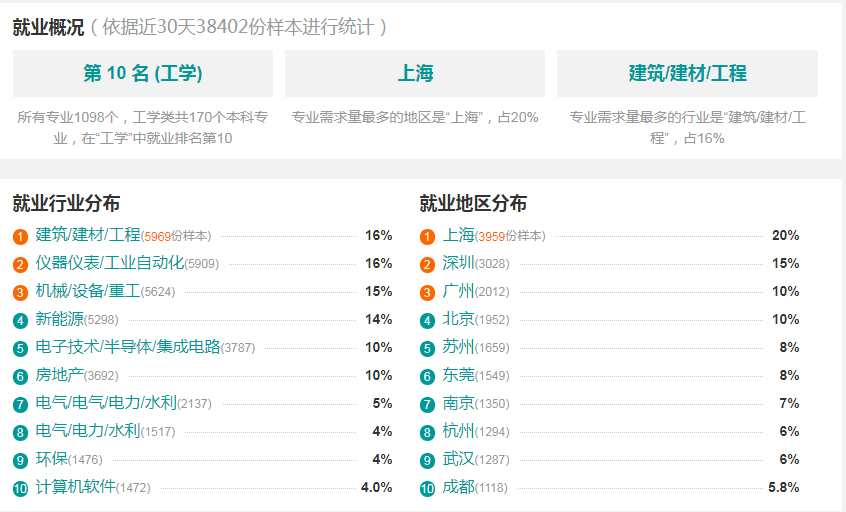Click the orange rank 2 badge beside 深圳
Image resolution: width=846 pixels, height=512 pixels.
point(427,264)
